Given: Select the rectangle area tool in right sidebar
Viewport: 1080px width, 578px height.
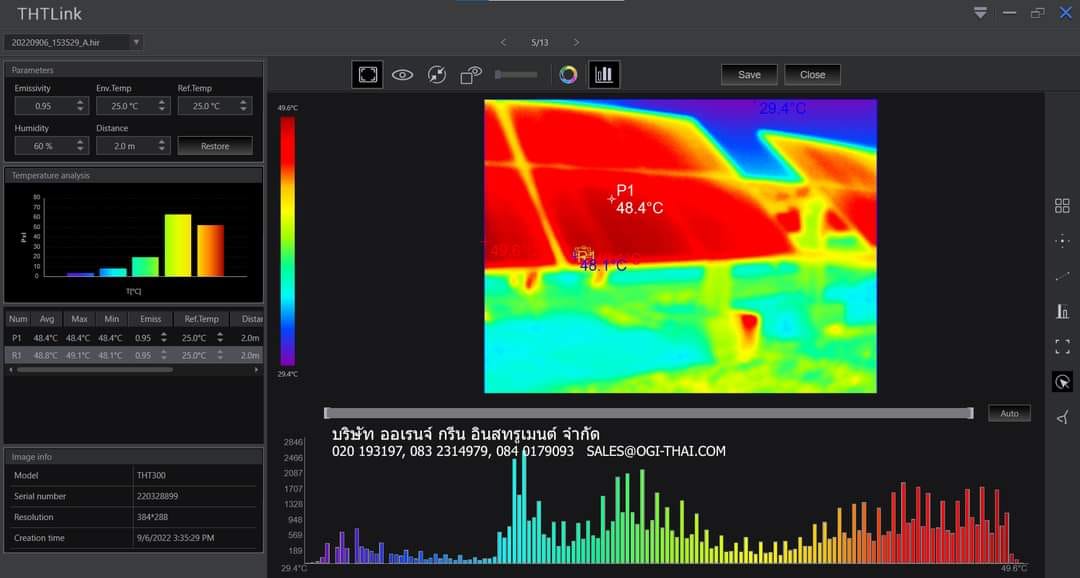Looking at the screenshot, I should tap(1062, 346).
